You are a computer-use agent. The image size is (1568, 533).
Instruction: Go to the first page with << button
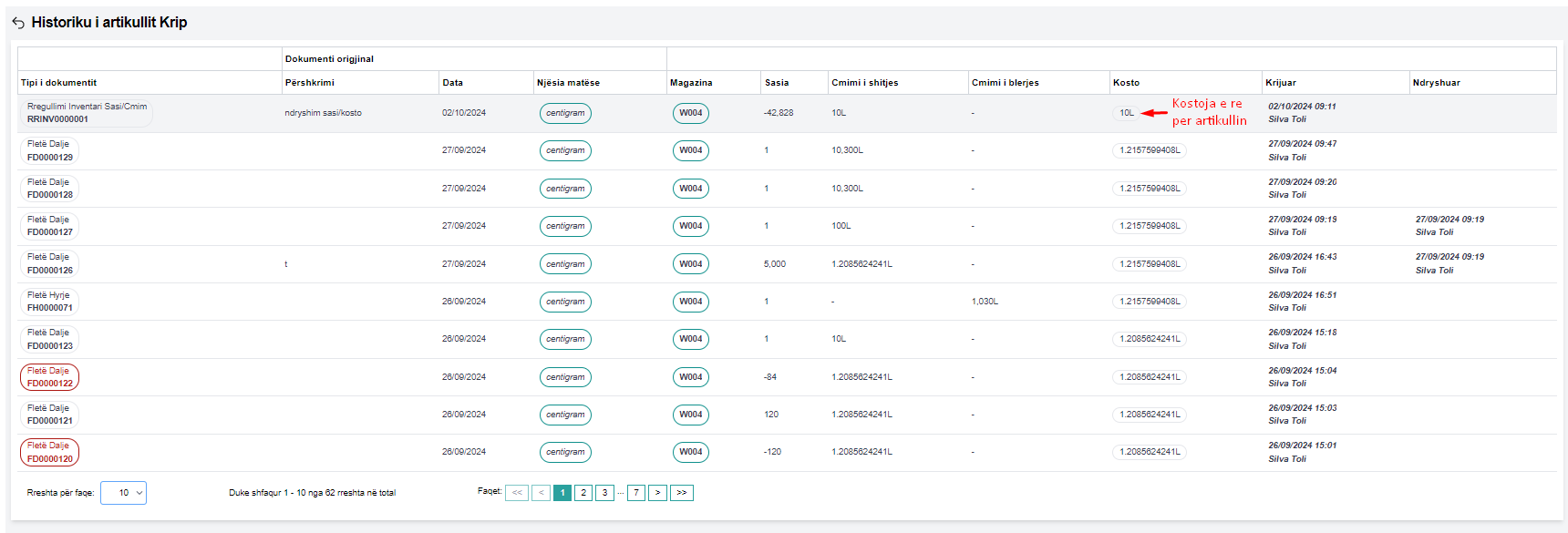tap(517, 493)
